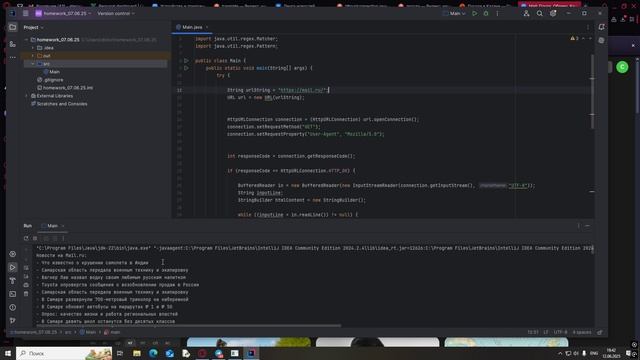This screenshot has height=360, width=640.
Task: Open the Project tool window folder icon
Action: [x=13, y=27]
